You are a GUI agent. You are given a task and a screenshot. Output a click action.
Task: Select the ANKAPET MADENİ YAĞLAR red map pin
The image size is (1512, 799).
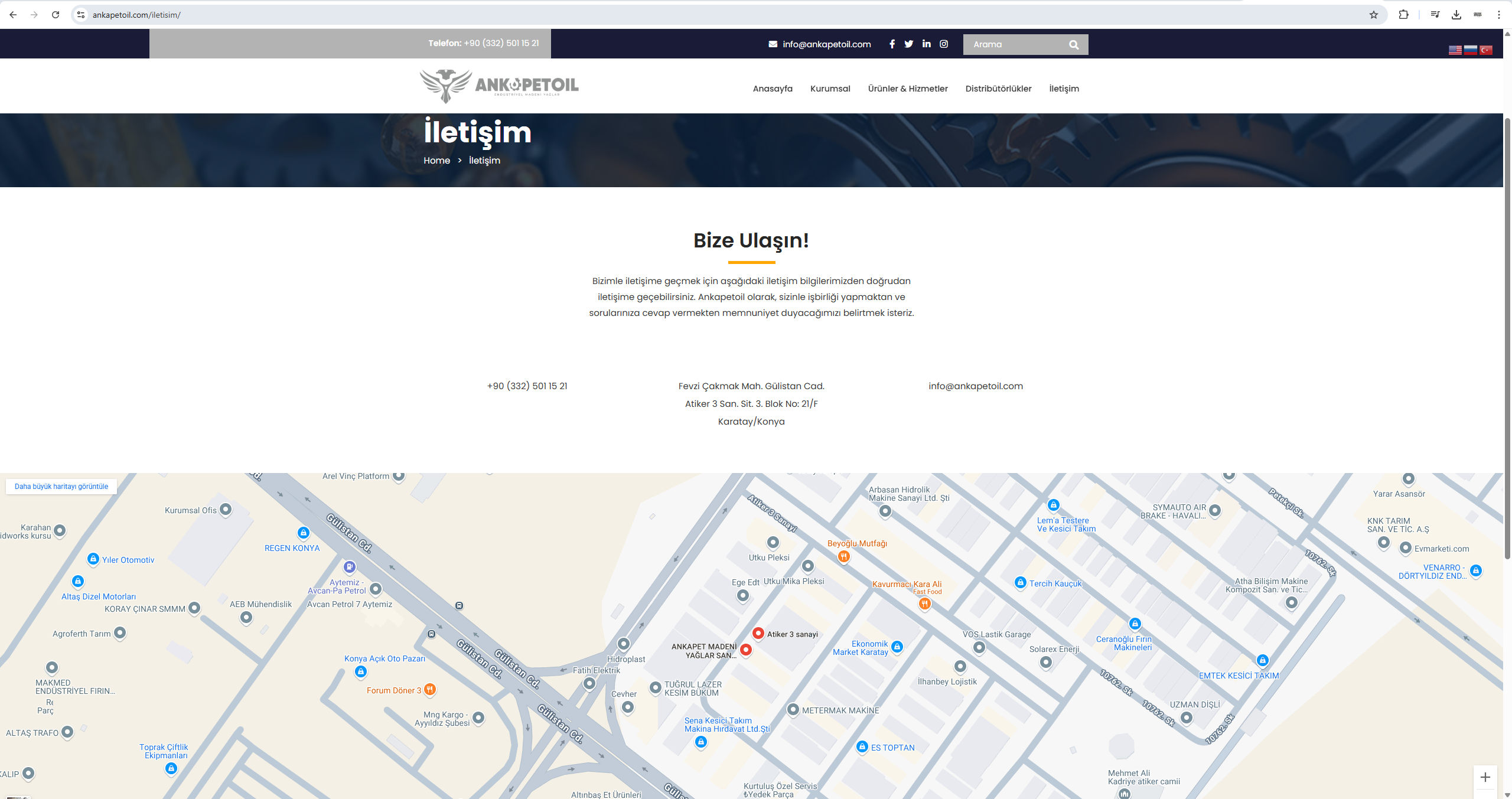pos(746,650)
